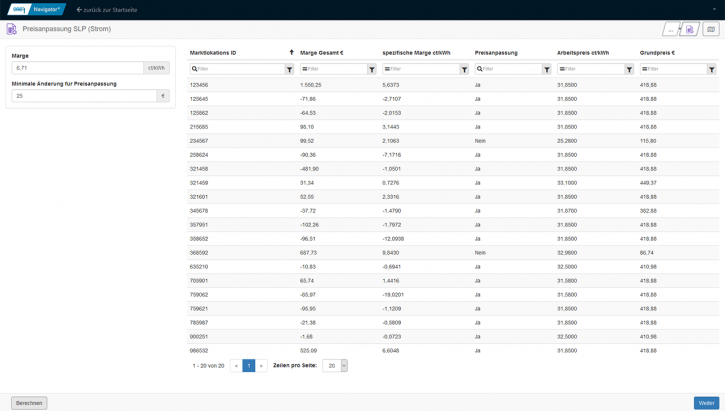Sort by Marge Gesamt € column header

[x=322, y=53]
